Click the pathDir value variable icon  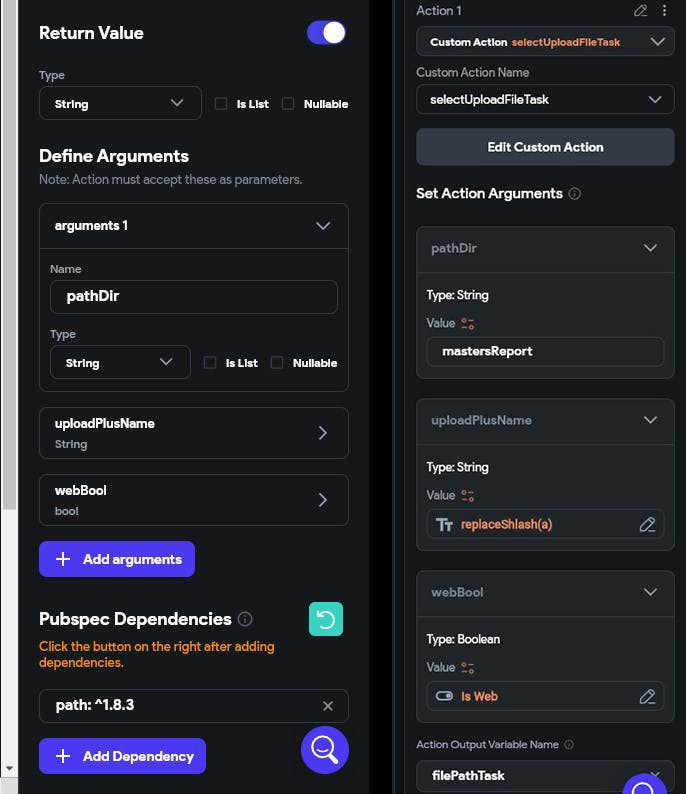[x=466, y=324]
